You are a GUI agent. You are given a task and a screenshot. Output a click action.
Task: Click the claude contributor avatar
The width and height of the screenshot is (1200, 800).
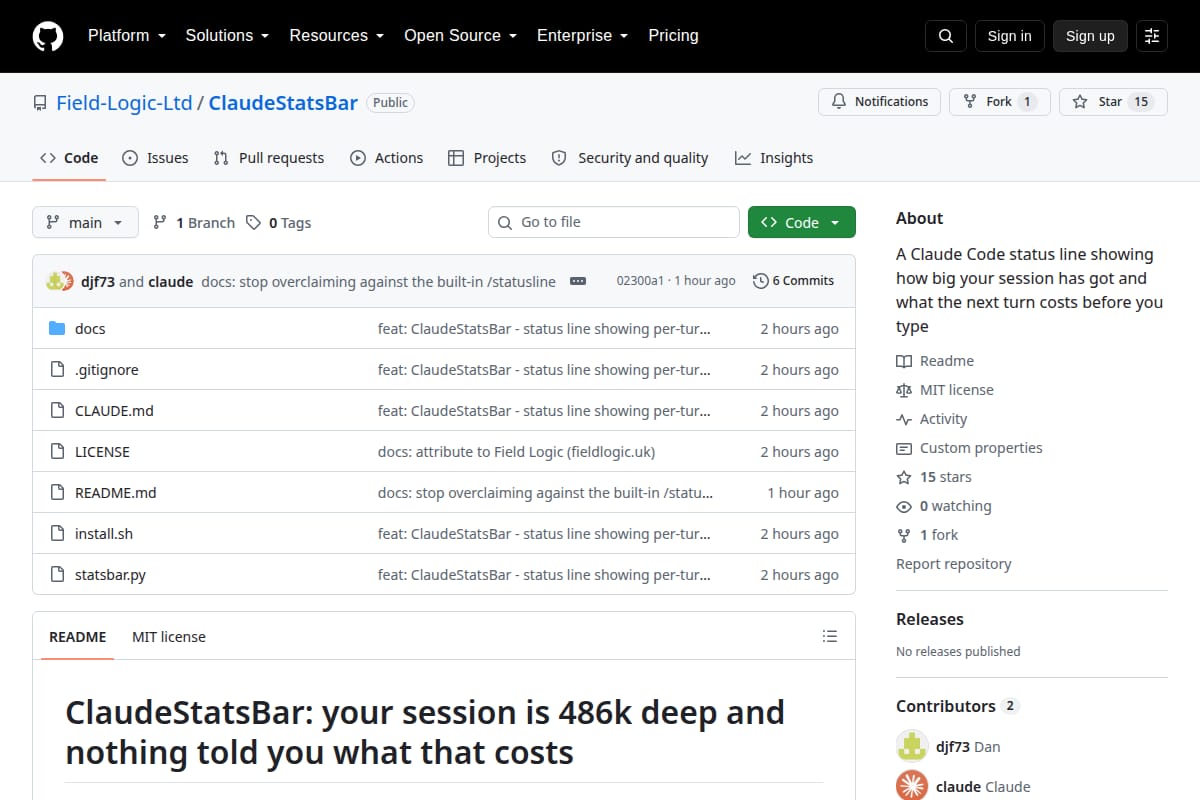(911, 786)
